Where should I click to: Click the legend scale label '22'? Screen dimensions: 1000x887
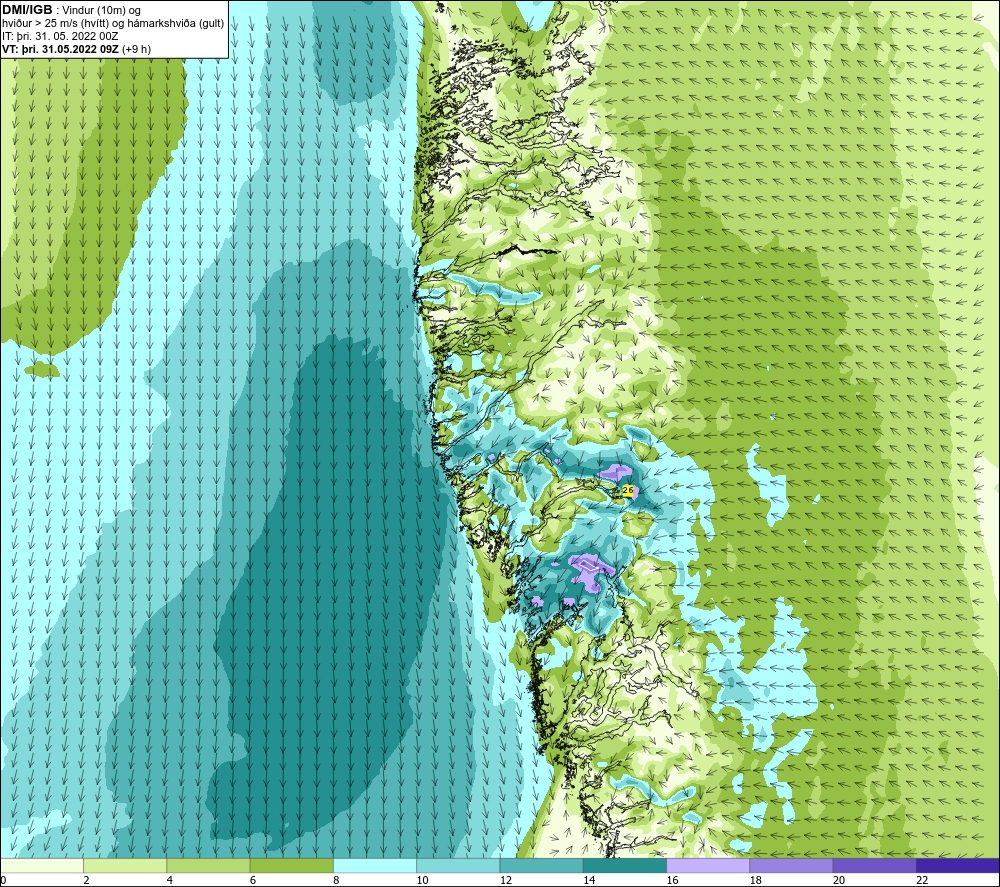[x=922, y=880]
